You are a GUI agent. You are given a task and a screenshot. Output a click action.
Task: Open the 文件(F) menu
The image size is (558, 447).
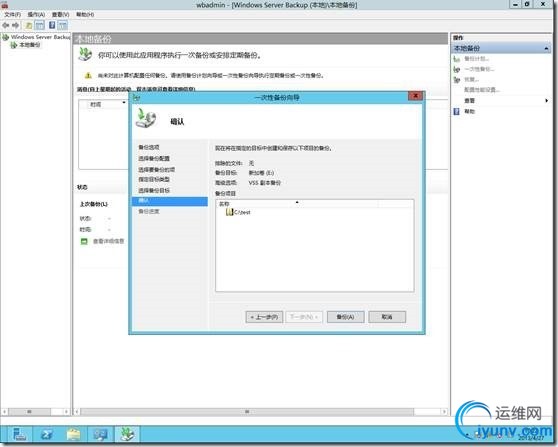12,15
